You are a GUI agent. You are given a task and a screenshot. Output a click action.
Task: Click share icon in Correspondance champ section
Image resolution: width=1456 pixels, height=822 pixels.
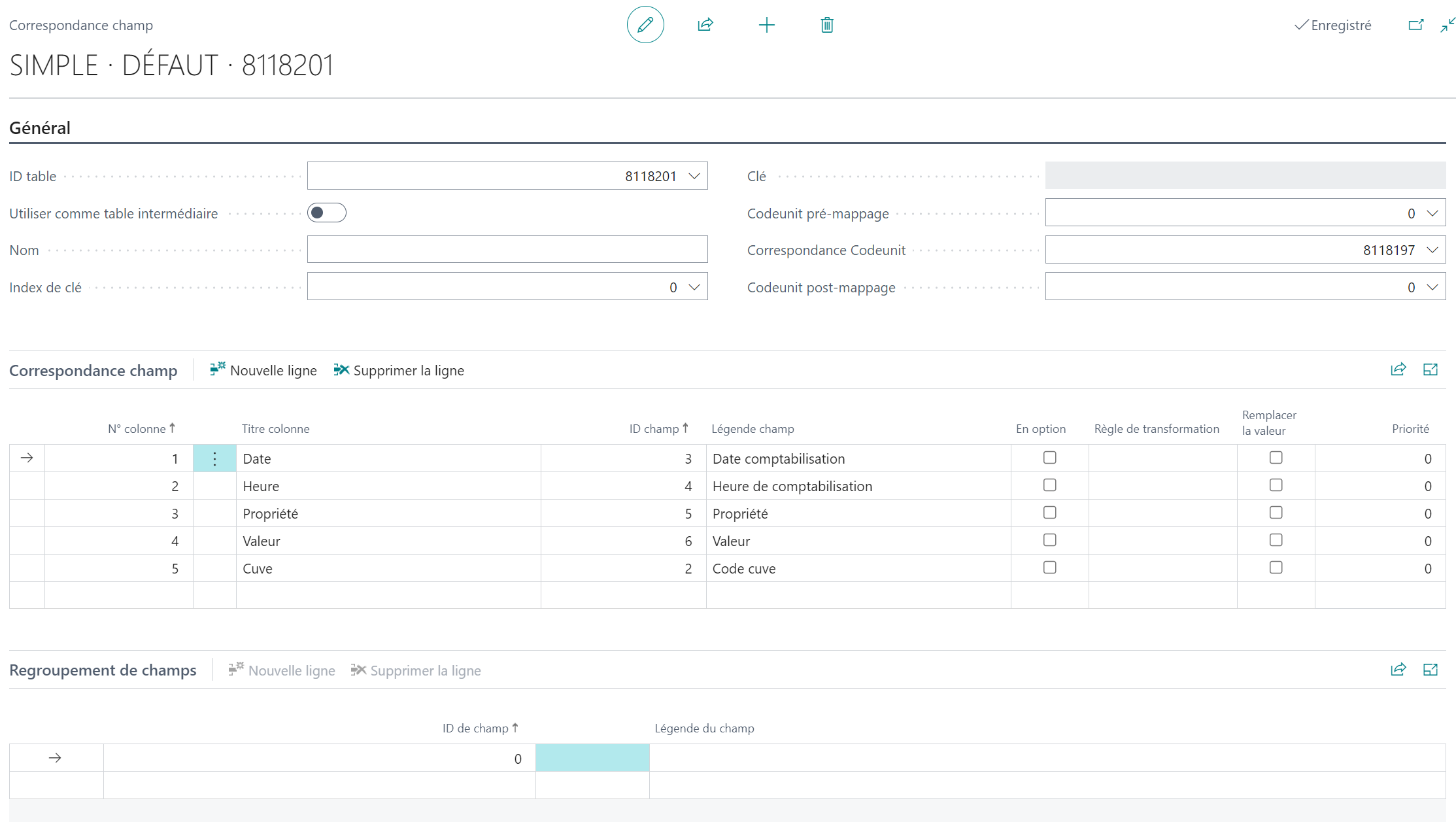tap(1398, 369)
